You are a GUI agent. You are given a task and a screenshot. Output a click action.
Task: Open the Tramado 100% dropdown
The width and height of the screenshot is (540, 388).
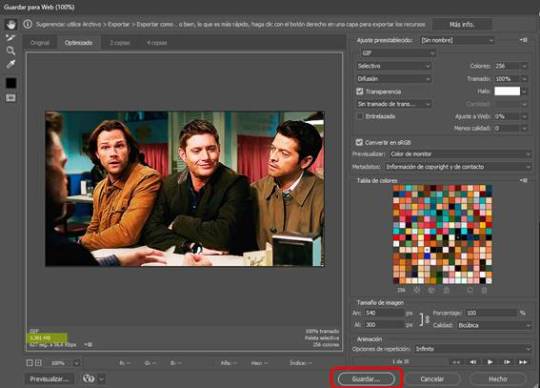point(511,78)
